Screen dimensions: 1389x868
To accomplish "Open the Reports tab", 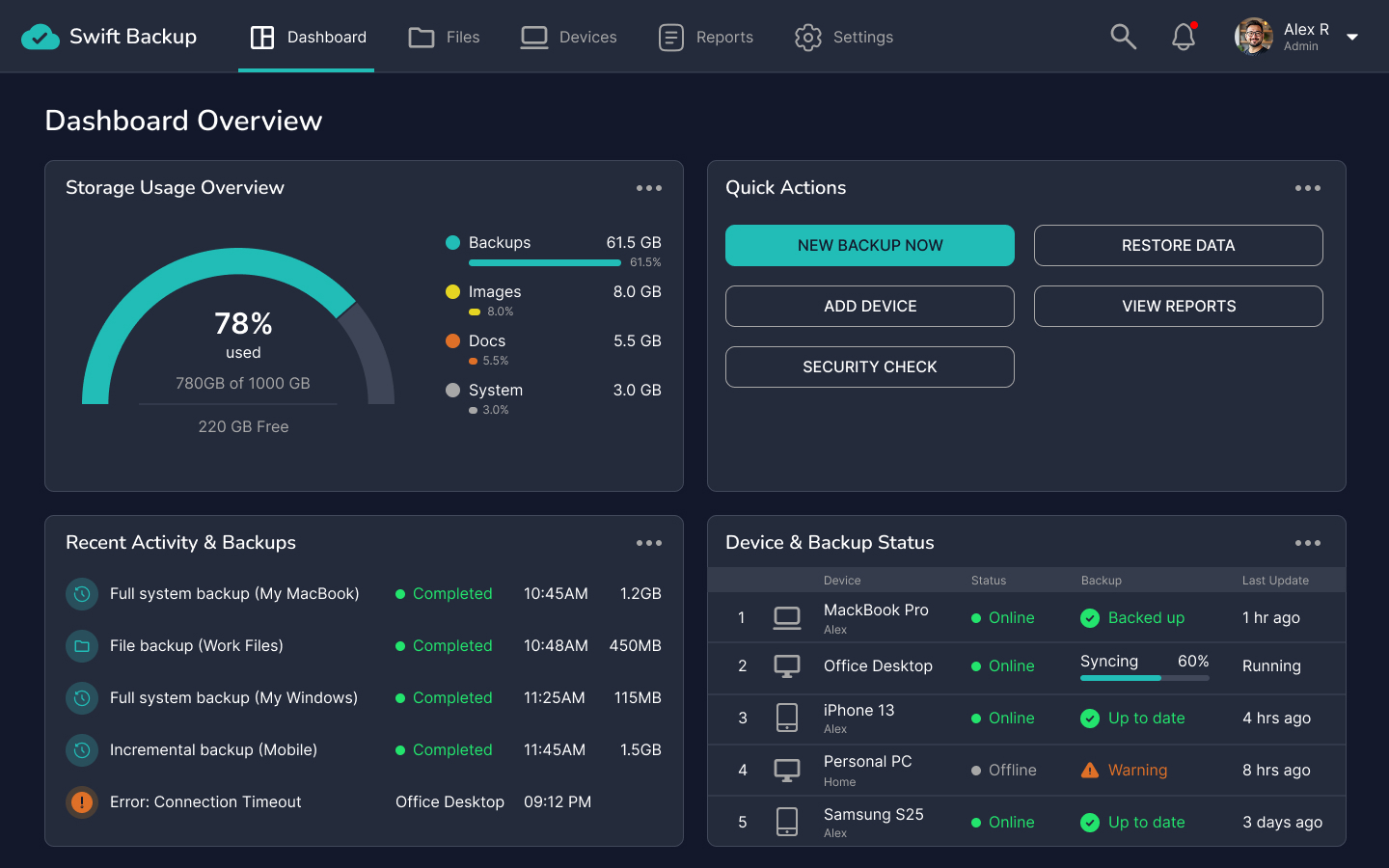I will coord(705,37).
